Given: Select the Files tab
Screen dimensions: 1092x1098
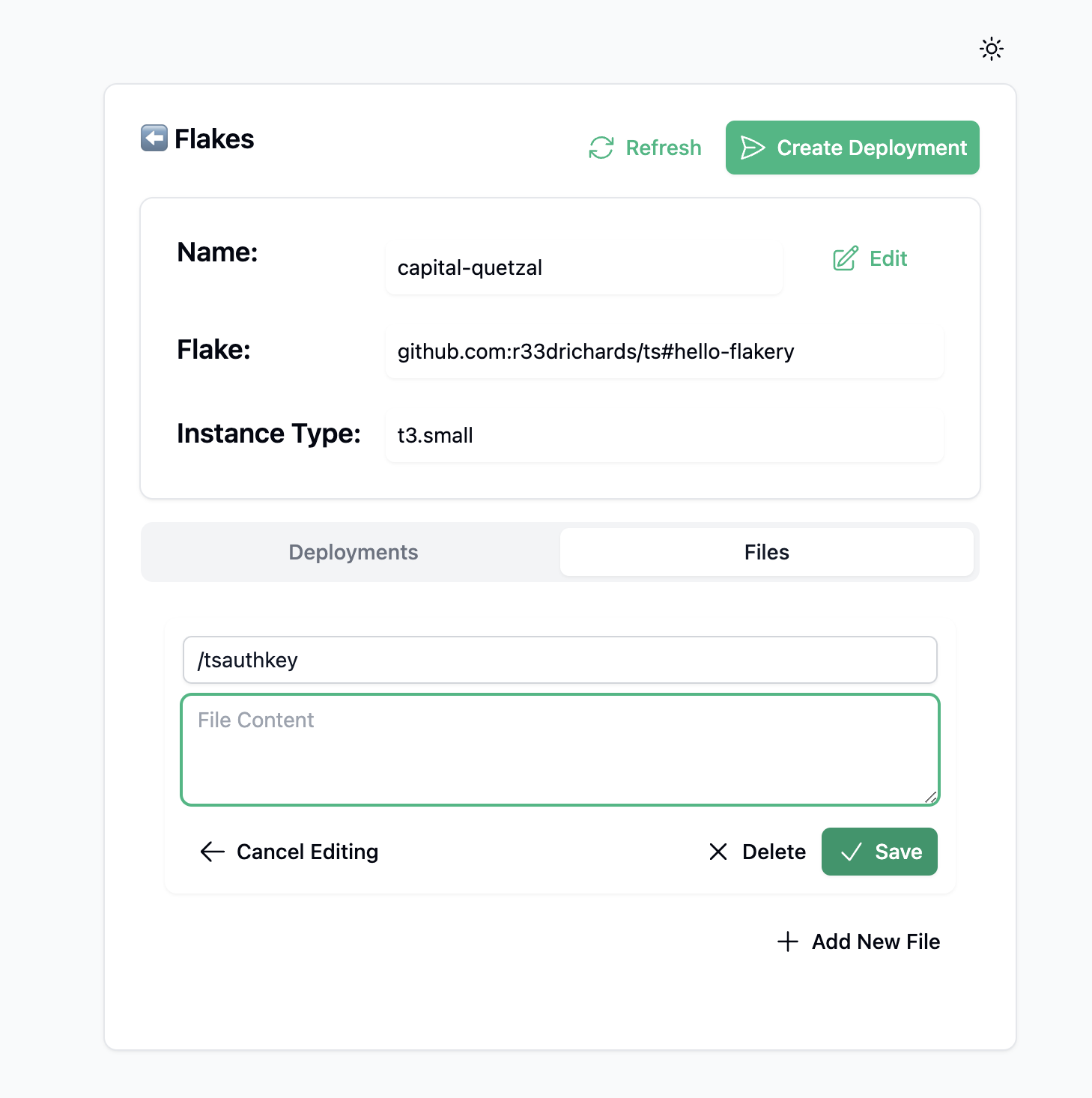Looking at the screenshot, I should (x=766, y=552).
